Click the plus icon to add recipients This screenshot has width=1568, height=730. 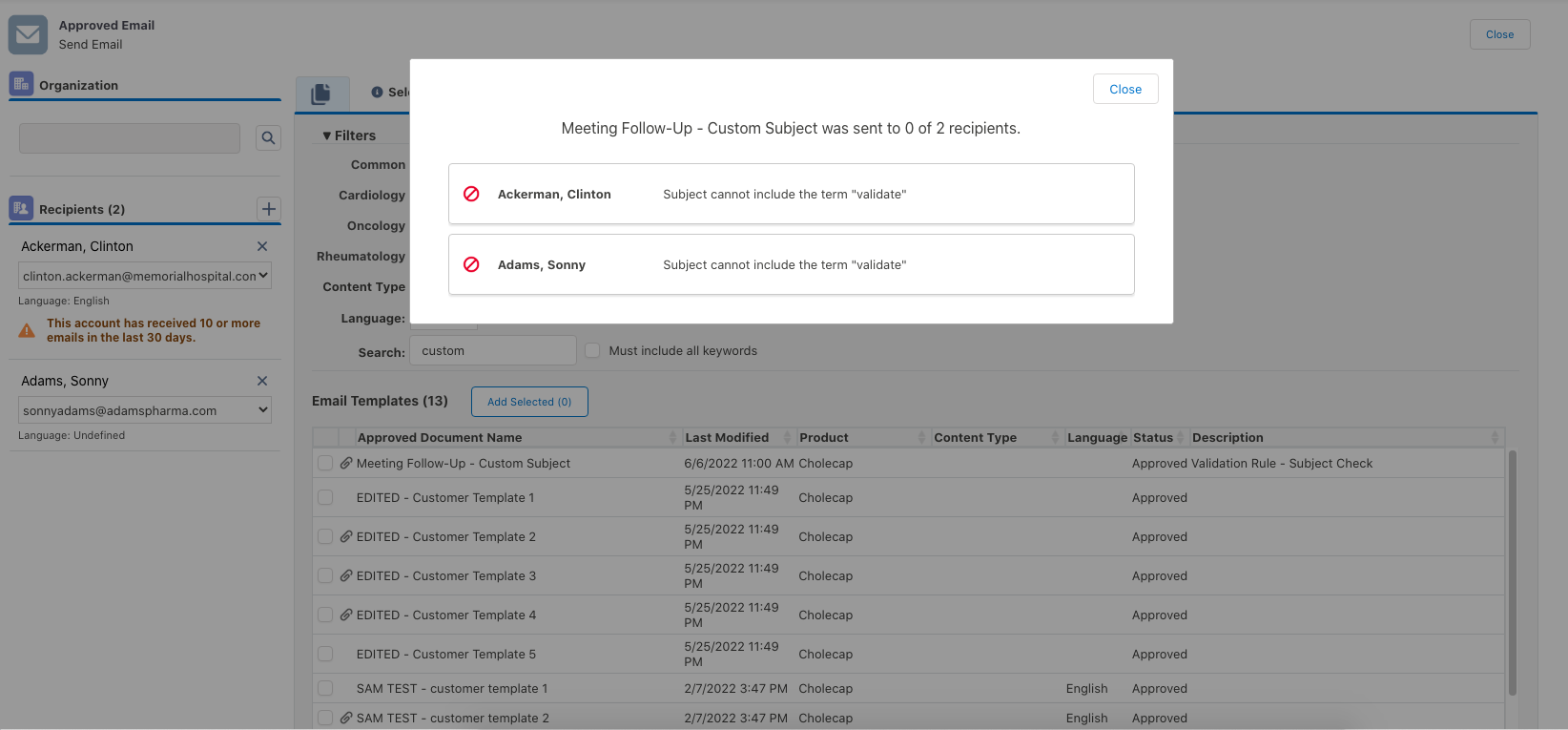(269, 209)
